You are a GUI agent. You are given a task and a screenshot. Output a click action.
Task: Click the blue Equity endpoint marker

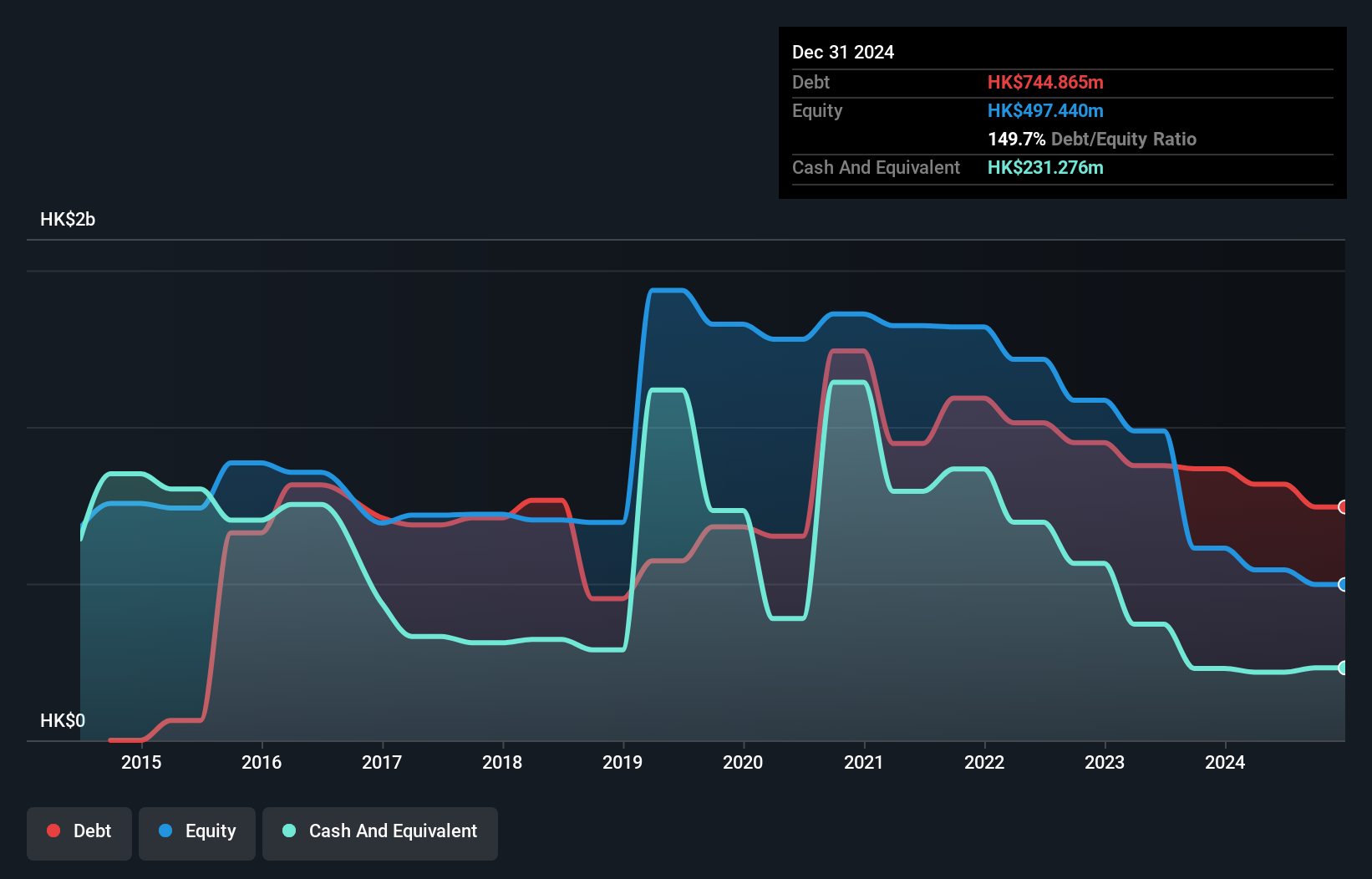1343,585
